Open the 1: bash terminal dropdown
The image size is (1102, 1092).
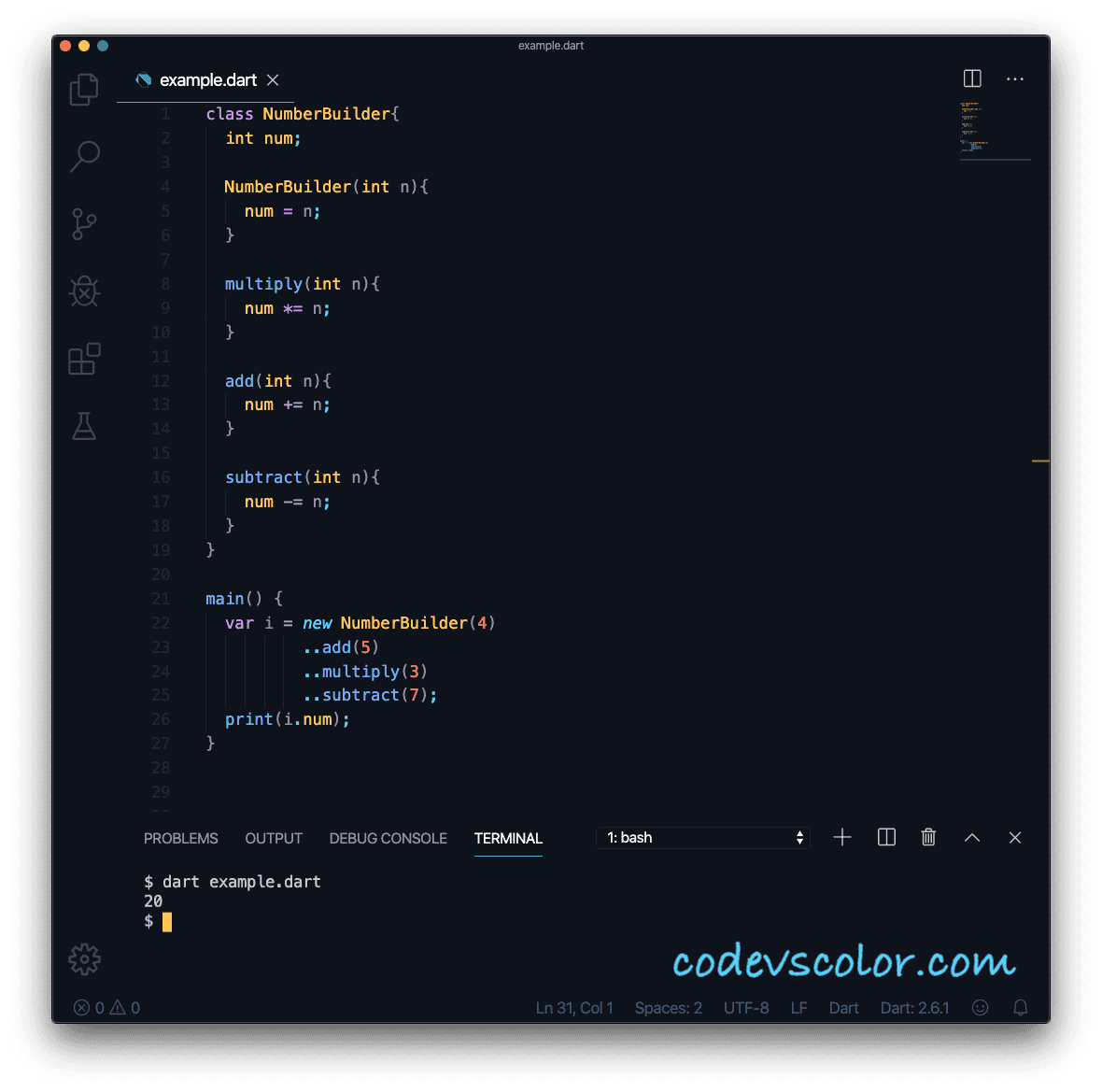tap(703, 838)
